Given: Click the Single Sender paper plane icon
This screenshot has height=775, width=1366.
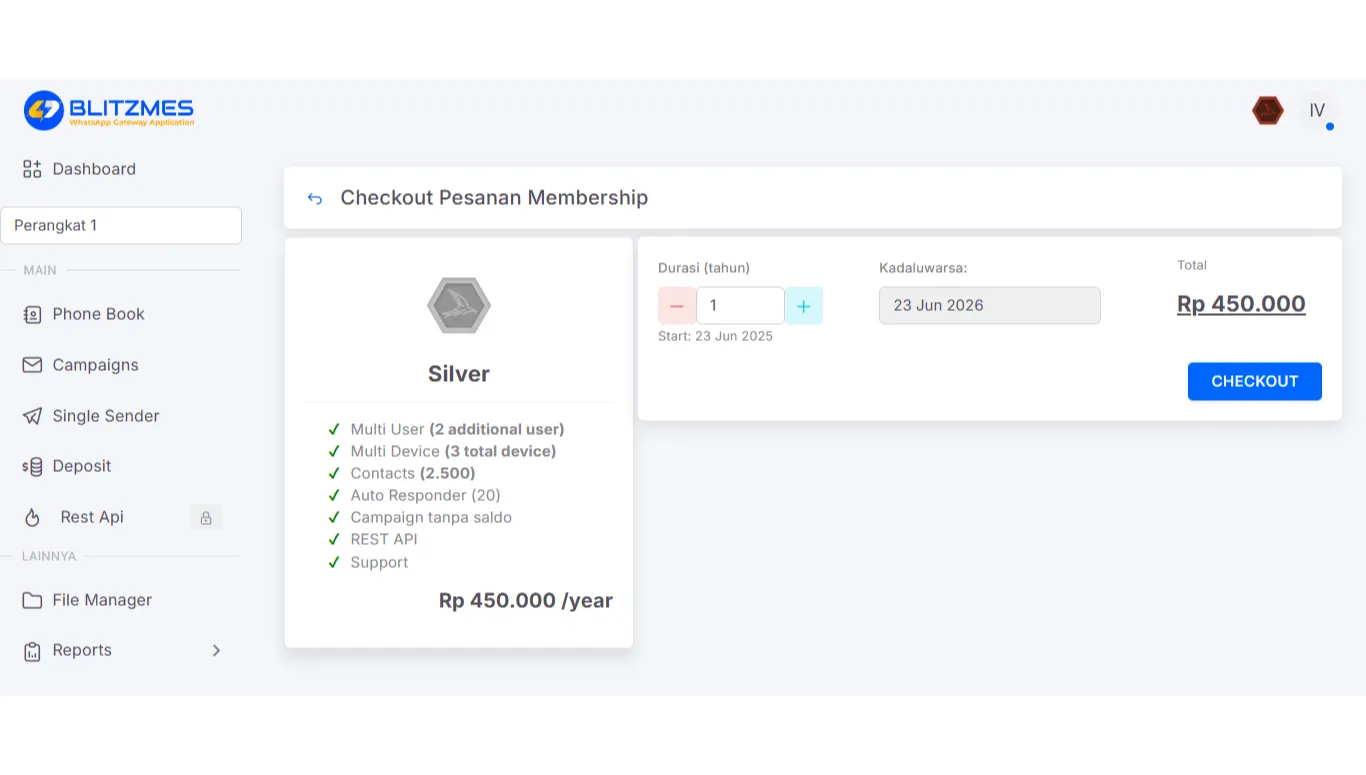Looking at the screenshot, I should click(x=32, y=416).
